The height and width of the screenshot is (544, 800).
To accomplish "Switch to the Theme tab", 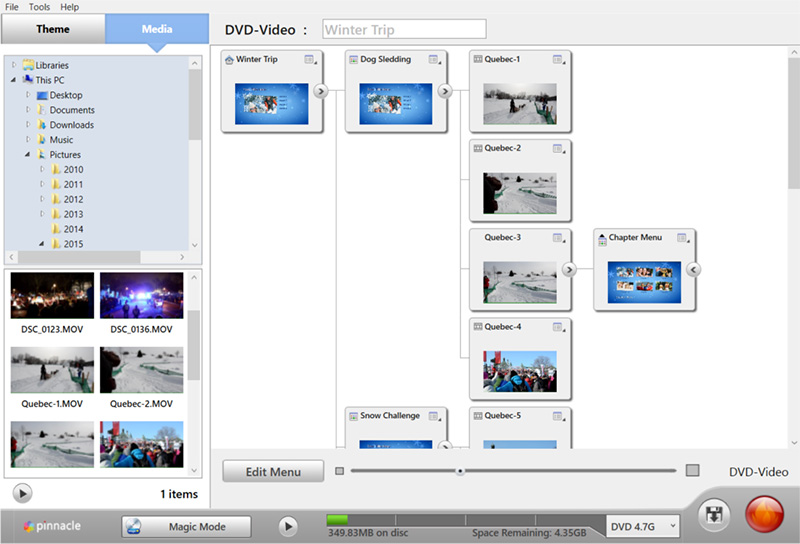I will coord(53,29).
